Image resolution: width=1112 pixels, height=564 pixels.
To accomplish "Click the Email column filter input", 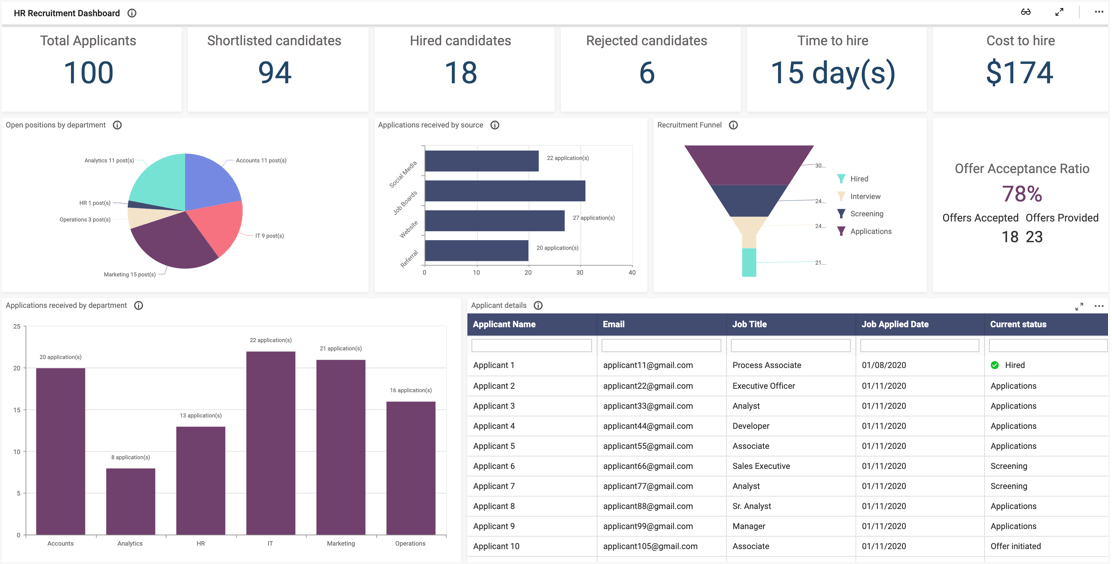I will pos(661,346).
